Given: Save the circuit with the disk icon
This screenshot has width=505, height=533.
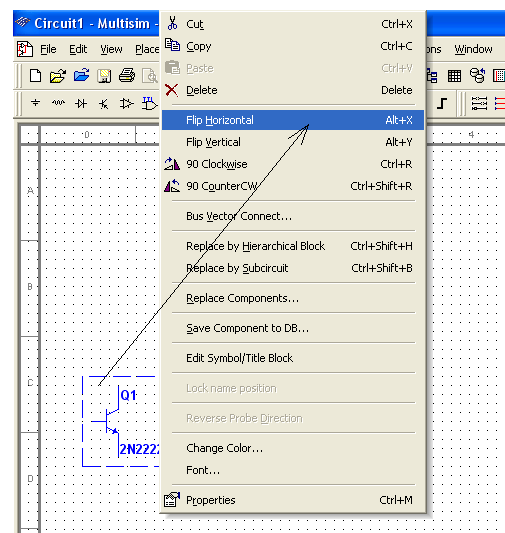Looking at the screenshot, I should (104, 75).
